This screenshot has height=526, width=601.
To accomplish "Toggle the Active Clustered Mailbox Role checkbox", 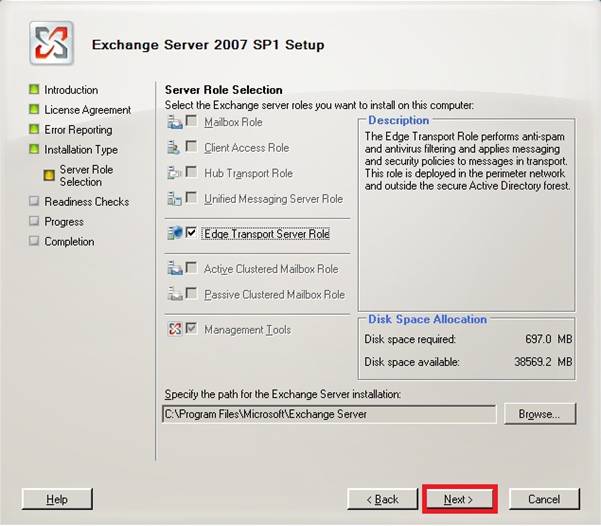I will (191, 267).
